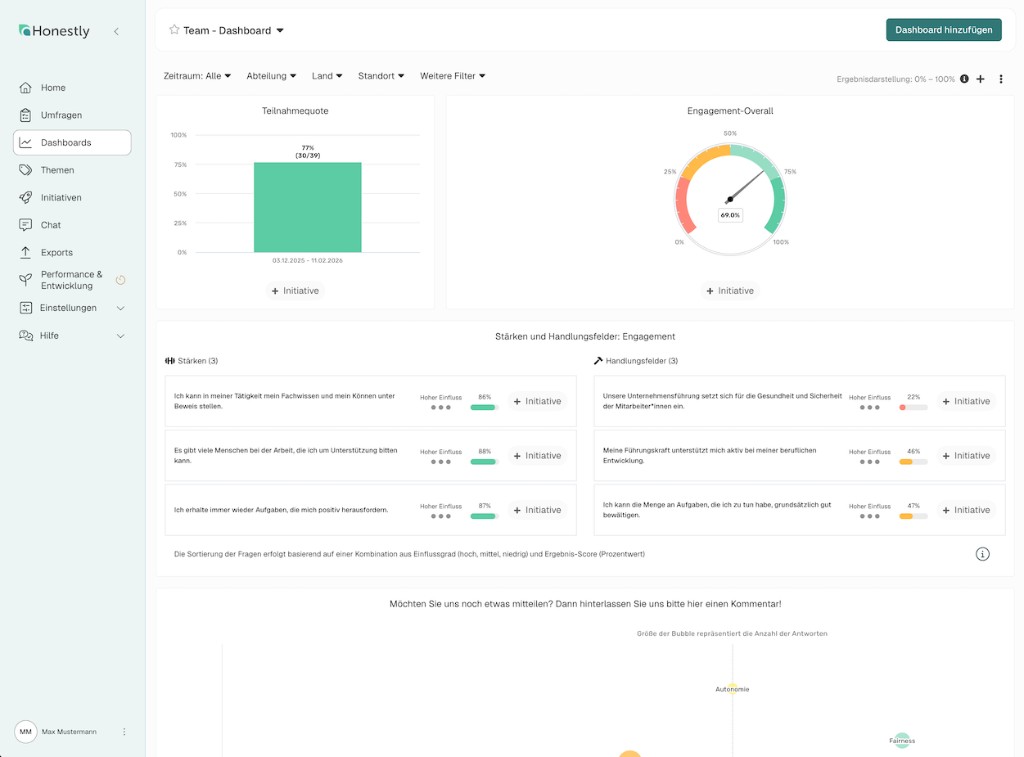The image size is (1024, 757).
Task: Open the three-dot options menu top right
Action: pos(1000,78)
